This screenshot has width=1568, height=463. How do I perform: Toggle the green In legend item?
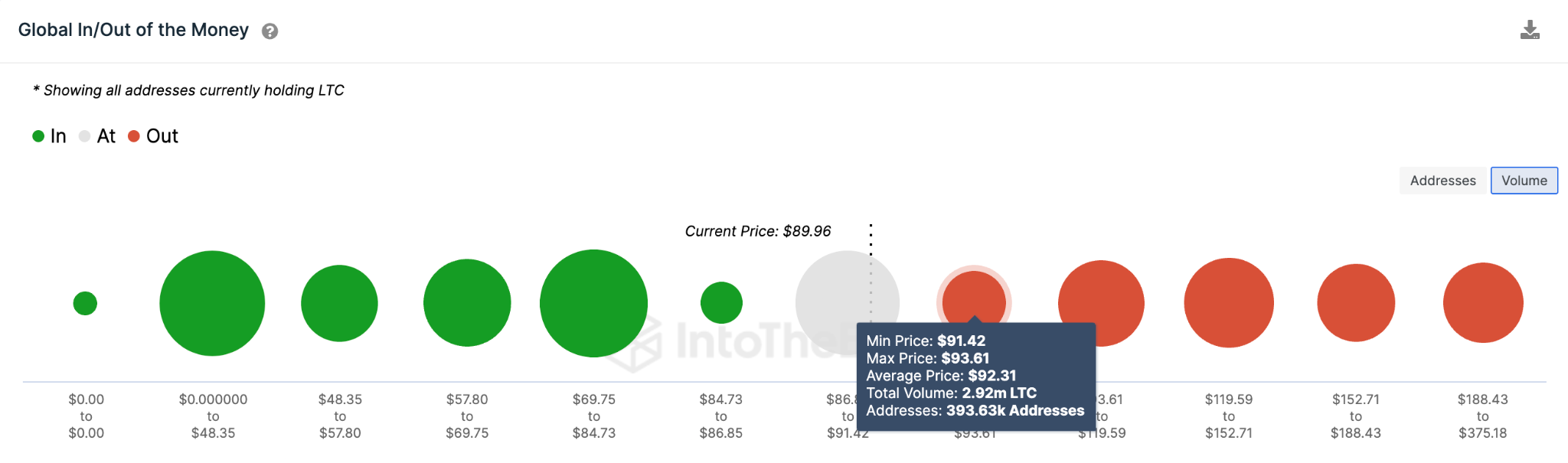pyautogui.click(x=50, y=136)
